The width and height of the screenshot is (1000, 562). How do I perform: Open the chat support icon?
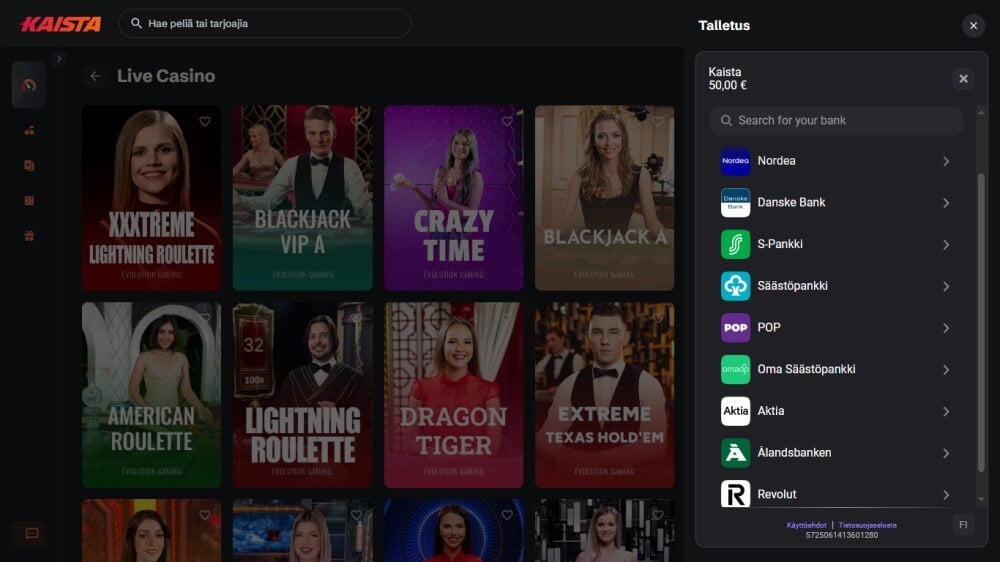click(x=31, y=533)
